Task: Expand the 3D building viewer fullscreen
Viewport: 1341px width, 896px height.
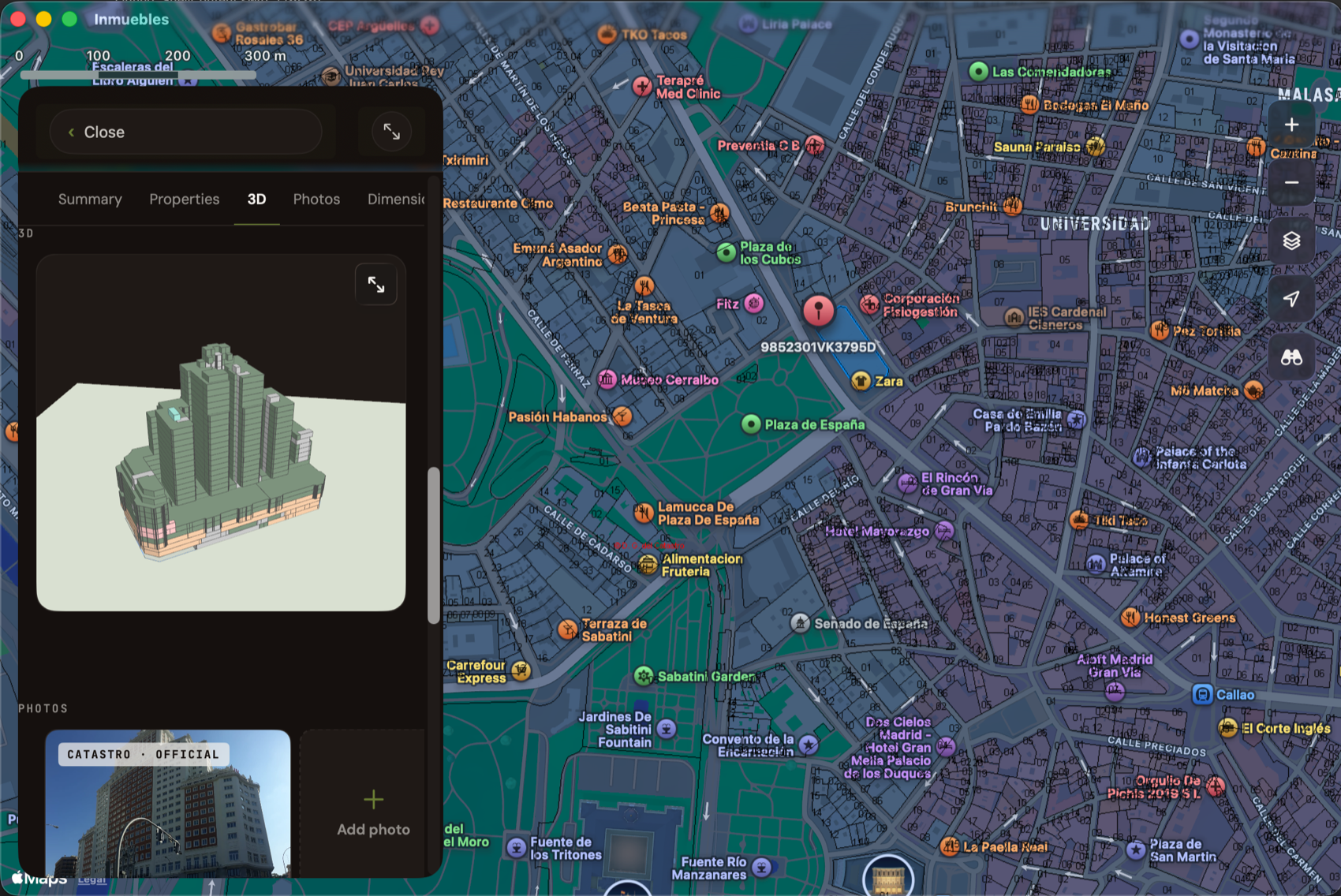Action: tap(376, 285)
